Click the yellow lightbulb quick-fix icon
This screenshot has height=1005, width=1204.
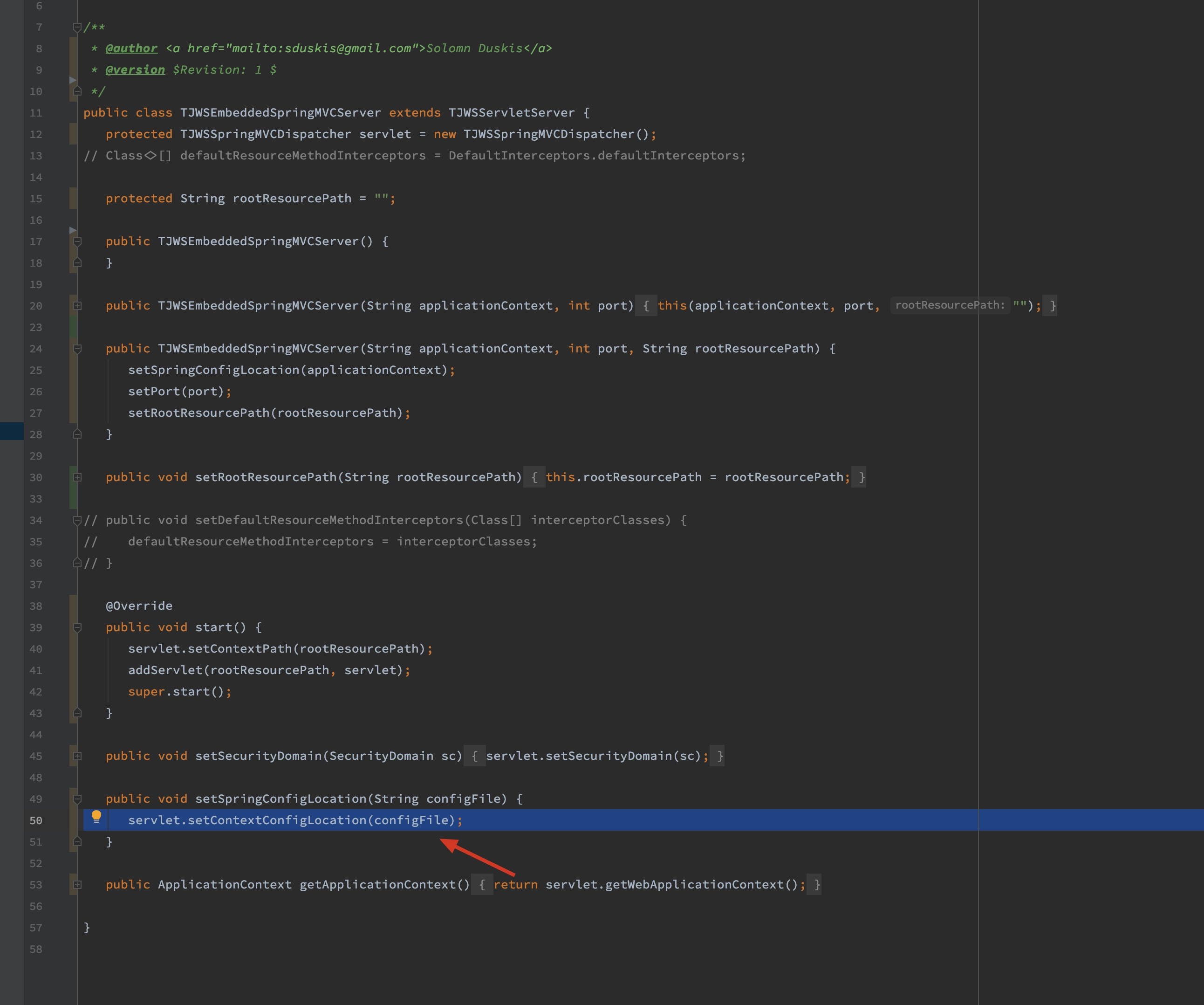point(96,816)
